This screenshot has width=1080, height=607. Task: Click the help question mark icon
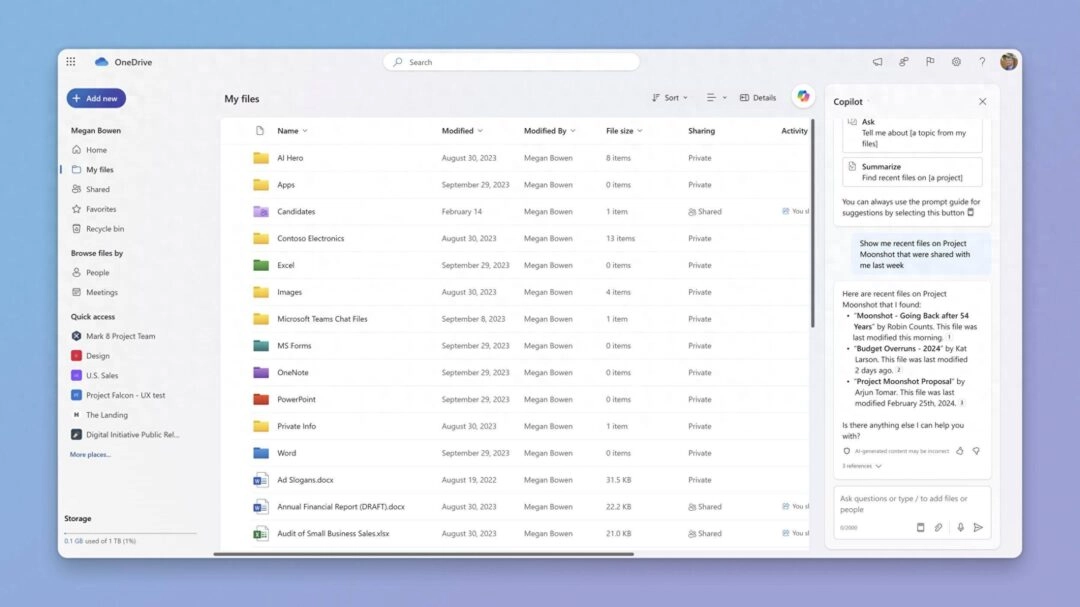982,62
